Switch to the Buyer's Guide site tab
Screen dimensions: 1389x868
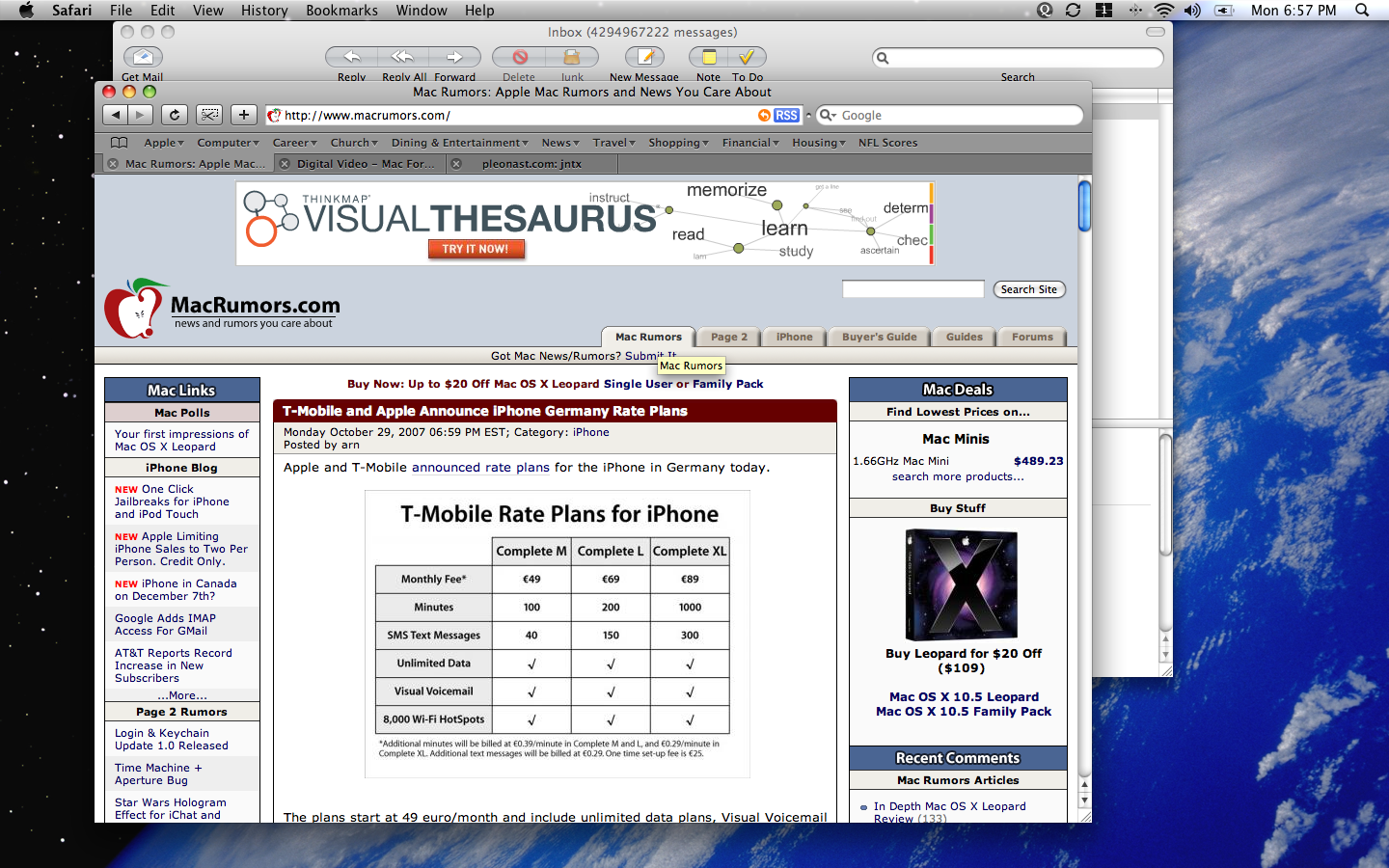pyautogui.click(x=880, y=338)
